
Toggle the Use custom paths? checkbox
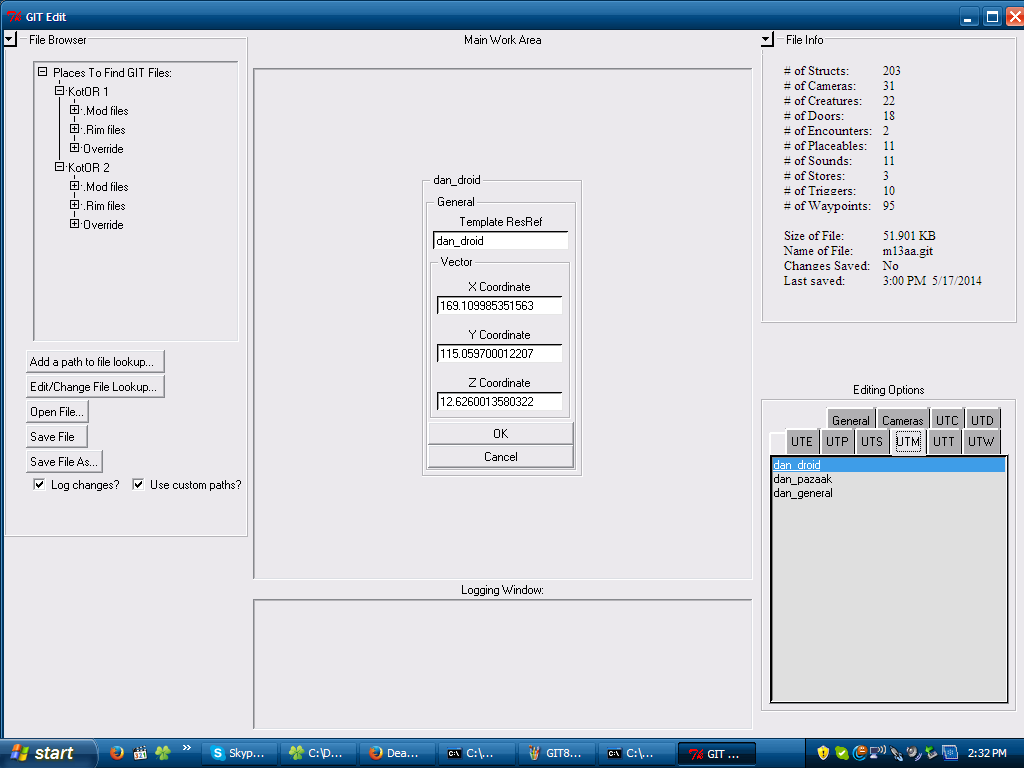click(x=138, y=485)
